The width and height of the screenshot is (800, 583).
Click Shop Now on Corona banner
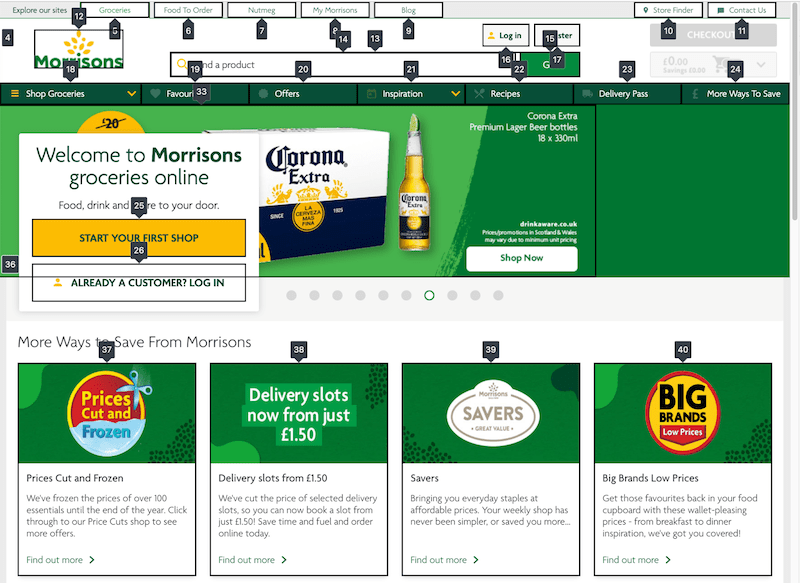[521, 259]
